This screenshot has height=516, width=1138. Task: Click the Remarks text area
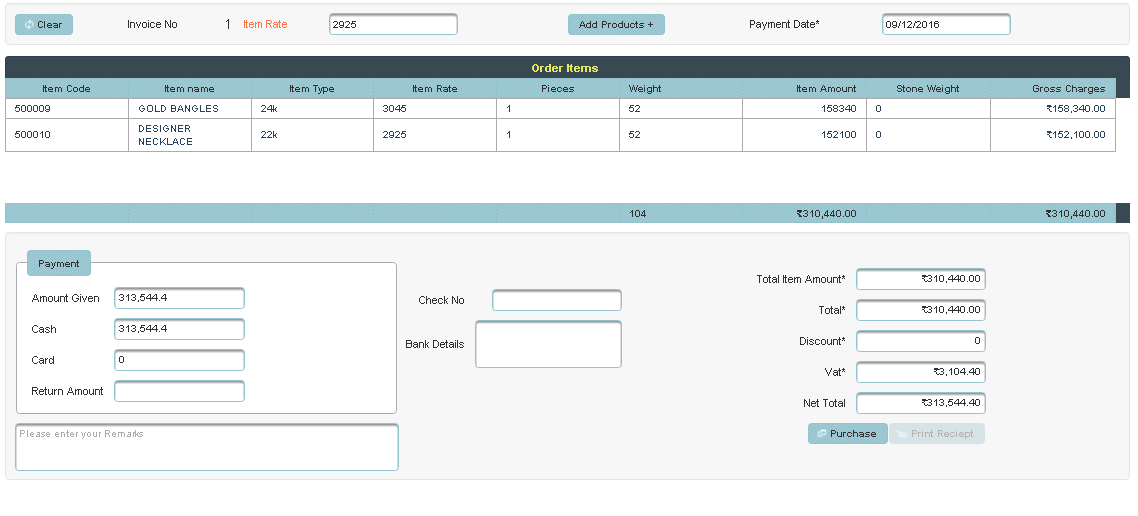(x=207, y=447)
